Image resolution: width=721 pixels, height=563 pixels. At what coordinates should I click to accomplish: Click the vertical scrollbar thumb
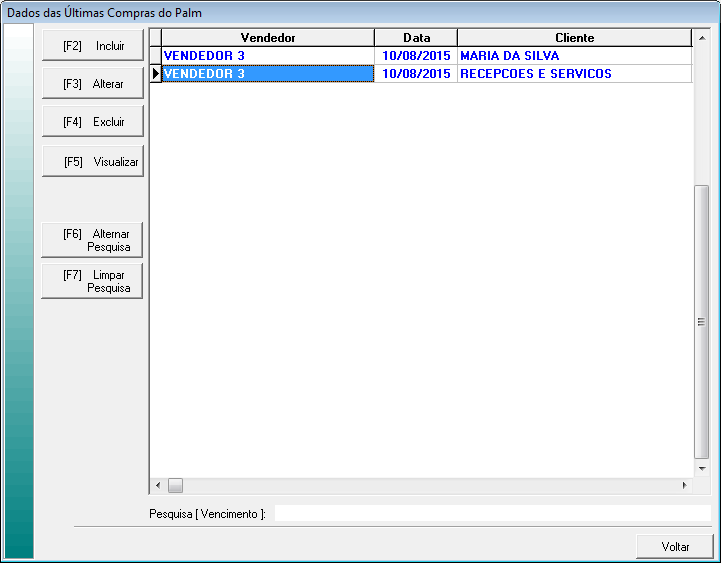(701, 320)
